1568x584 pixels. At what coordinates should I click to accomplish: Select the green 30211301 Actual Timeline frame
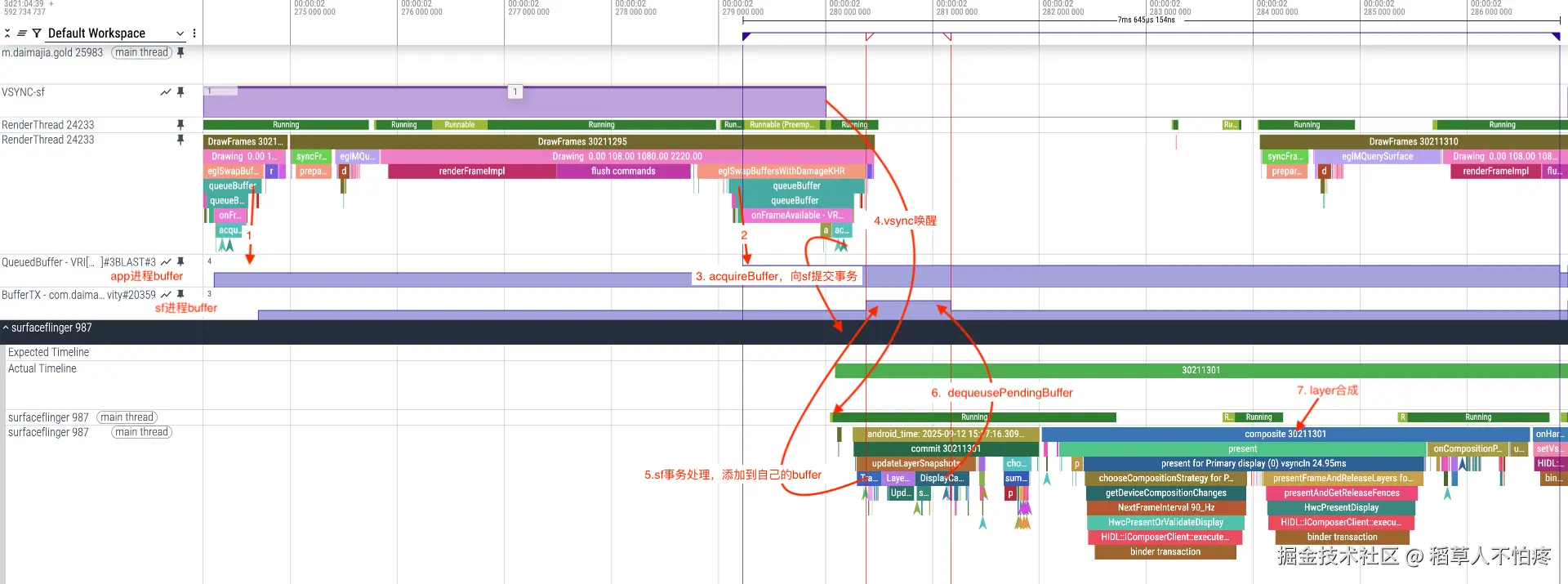click(x=1200, y=370)
